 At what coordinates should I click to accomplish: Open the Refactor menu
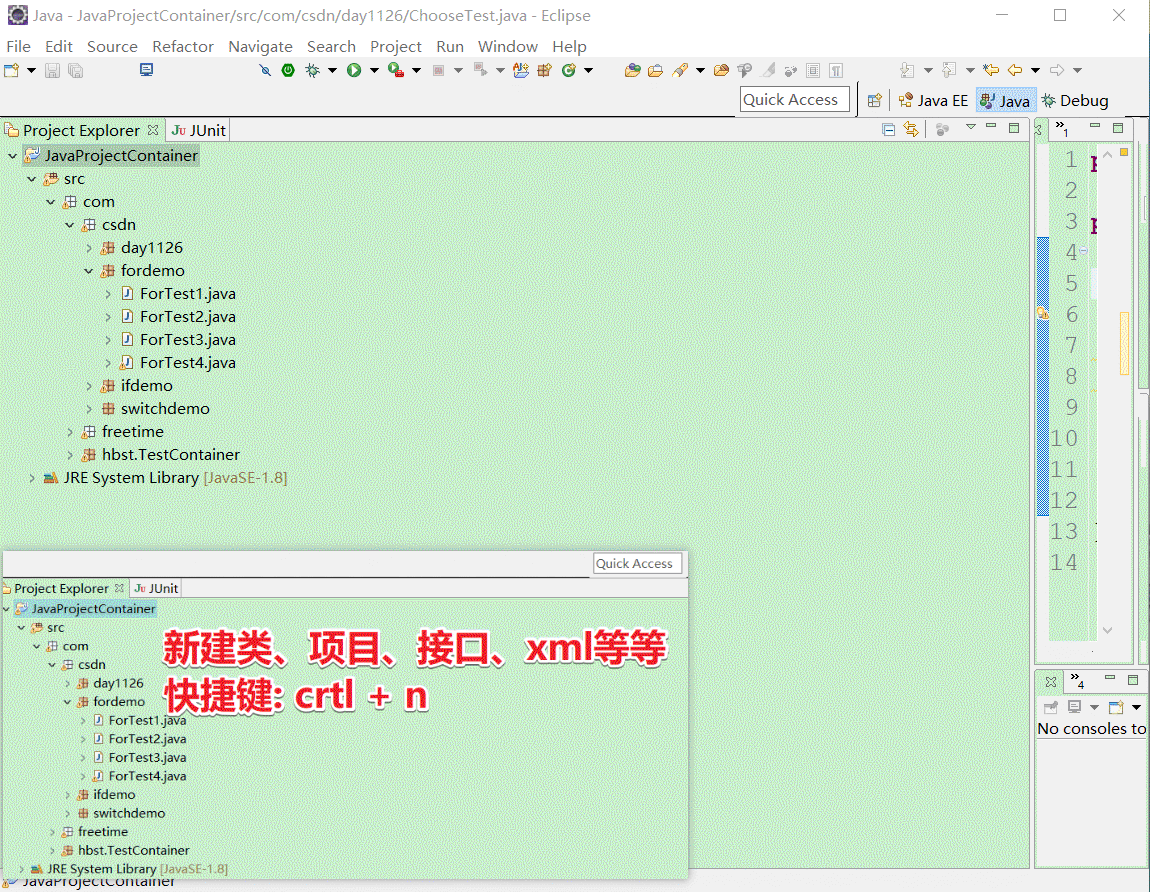pos(183,46)
